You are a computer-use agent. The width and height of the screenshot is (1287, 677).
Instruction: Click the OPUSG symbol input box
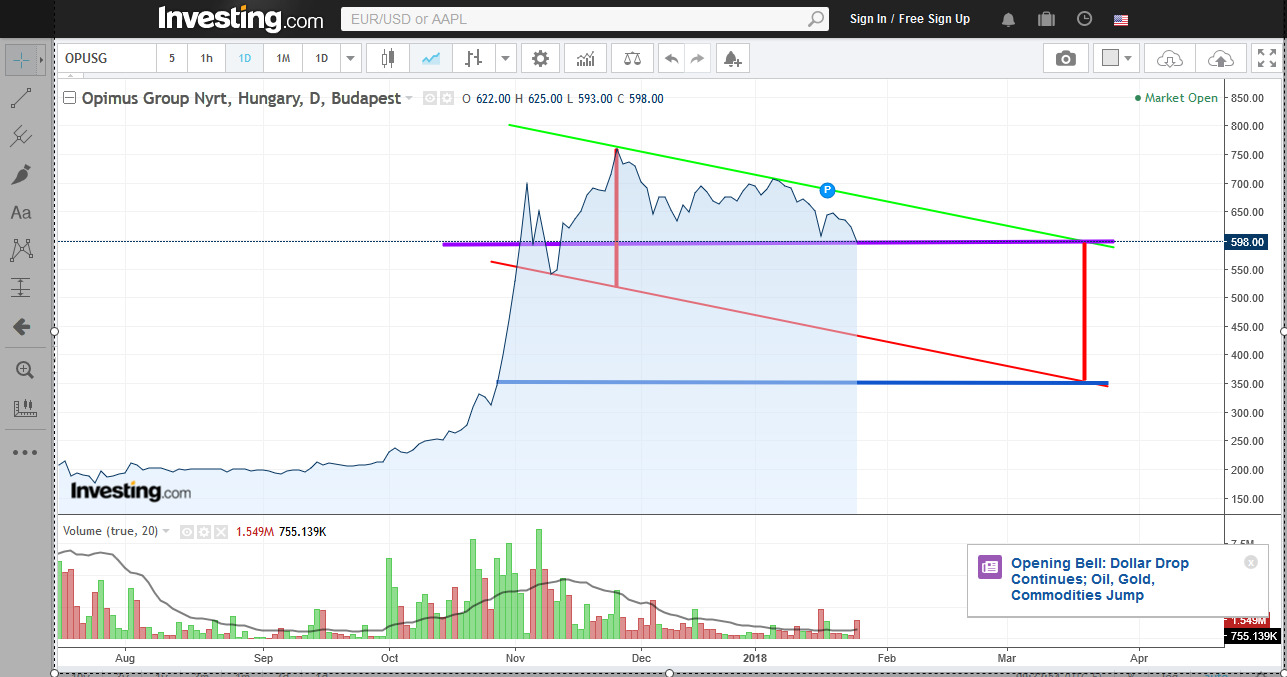click(106, 59)
